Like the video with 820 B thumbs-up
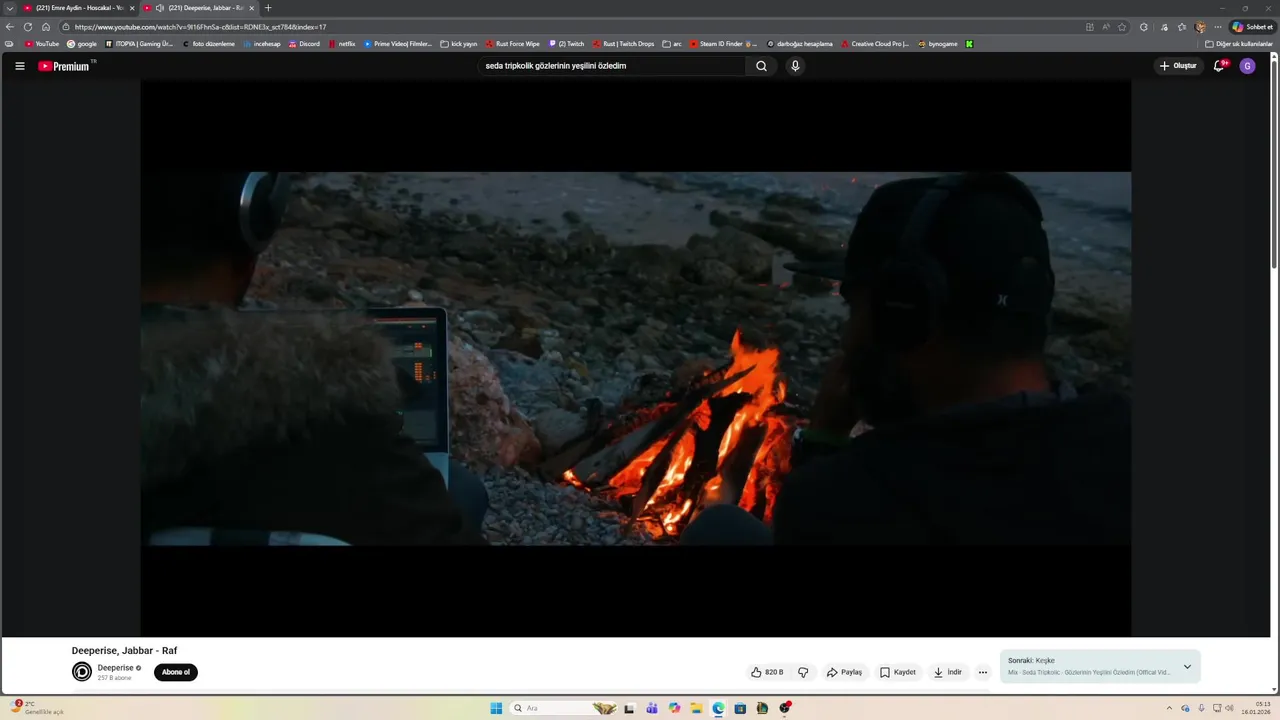The width and height of the screenshot is (1280, 720). coord(767,672)
